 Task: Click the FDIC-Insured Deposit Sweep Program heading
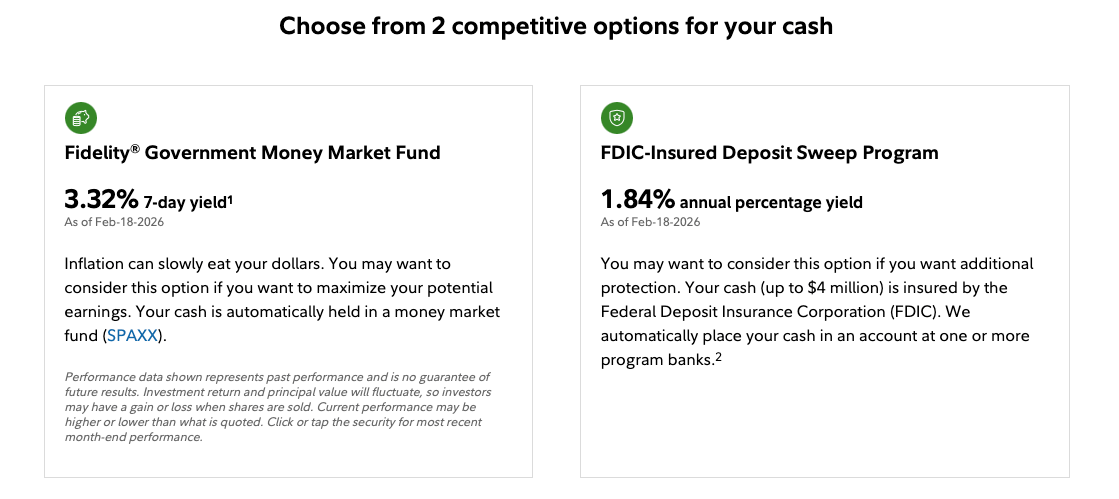click(769, 153)
